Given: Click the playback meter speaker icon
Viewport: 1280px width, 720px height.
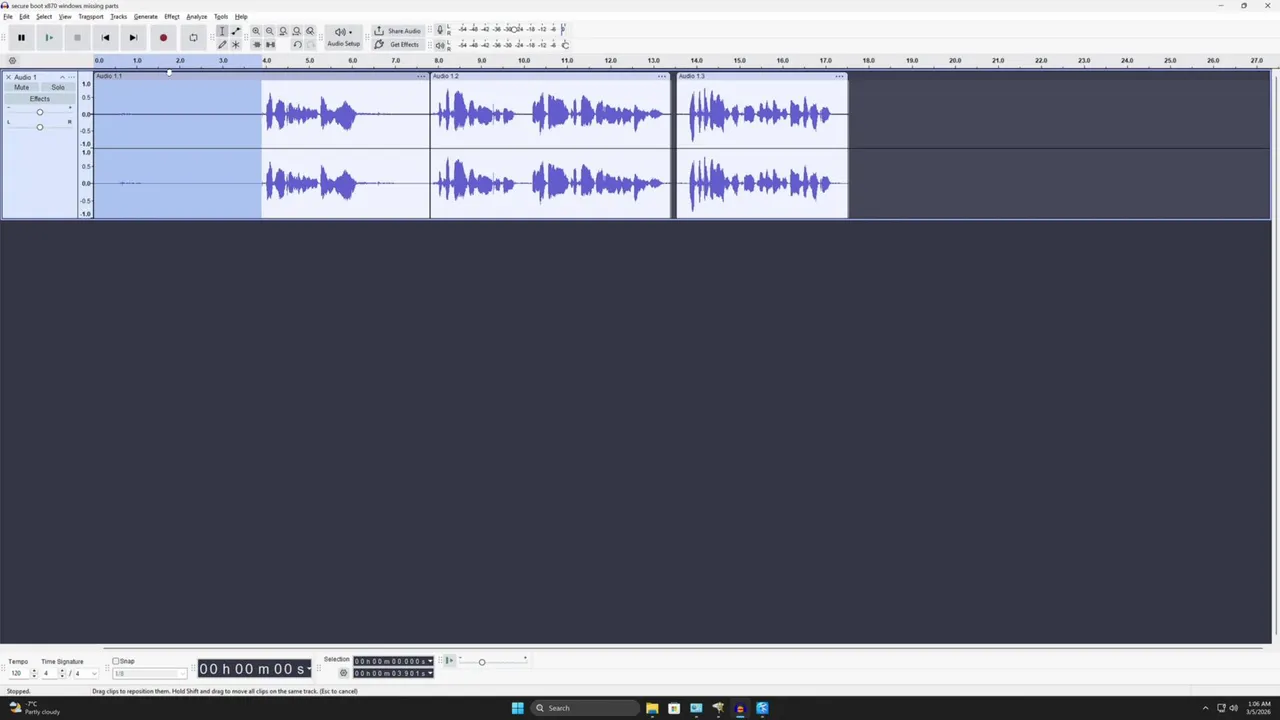Looking at the screenshot, I should (x=440, y=44).
